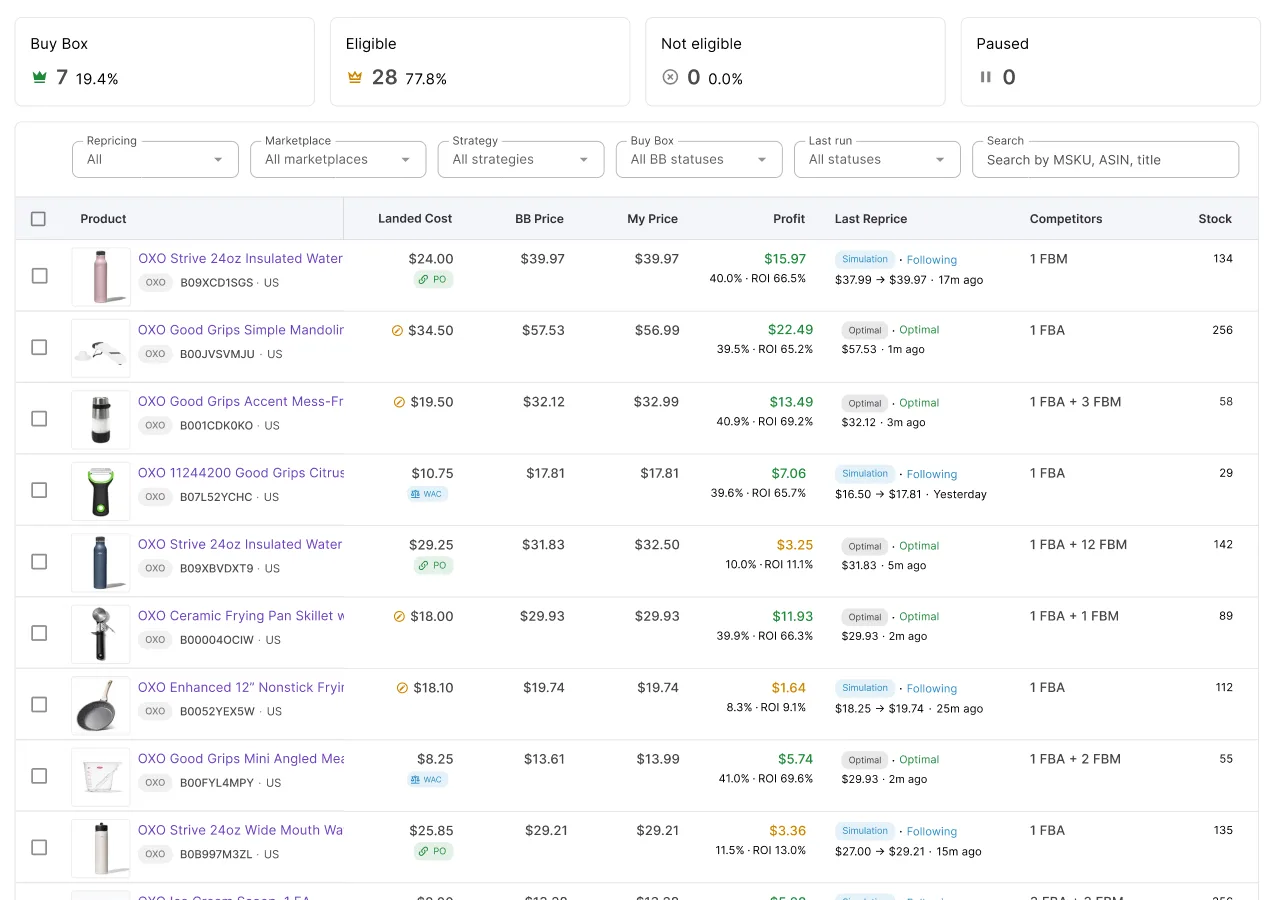Viewport: 1274px width, 900px height.
Task: Open the Last run statuses dropdown
Action: (877, 159)
